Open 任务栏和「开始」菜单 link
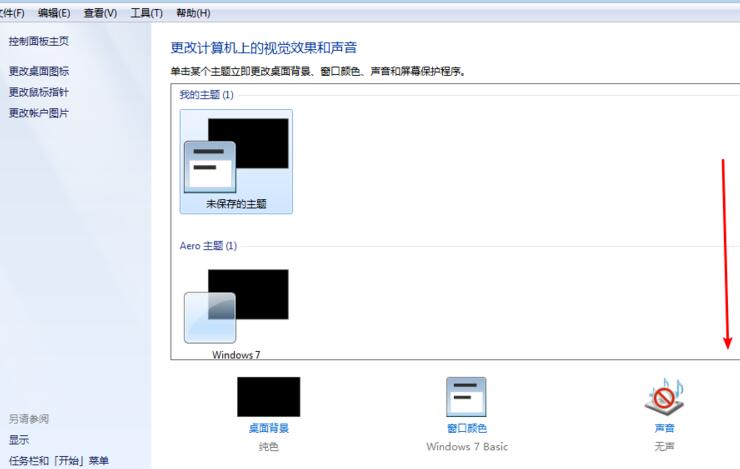740x469 pixels. coord(59,461)
